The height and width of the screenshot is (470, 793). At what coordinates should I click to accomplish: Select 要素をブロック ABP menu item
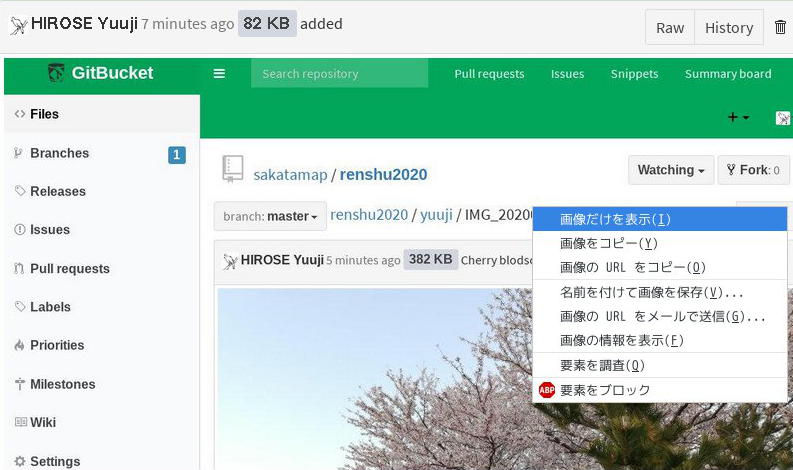(x=604, y=390)
